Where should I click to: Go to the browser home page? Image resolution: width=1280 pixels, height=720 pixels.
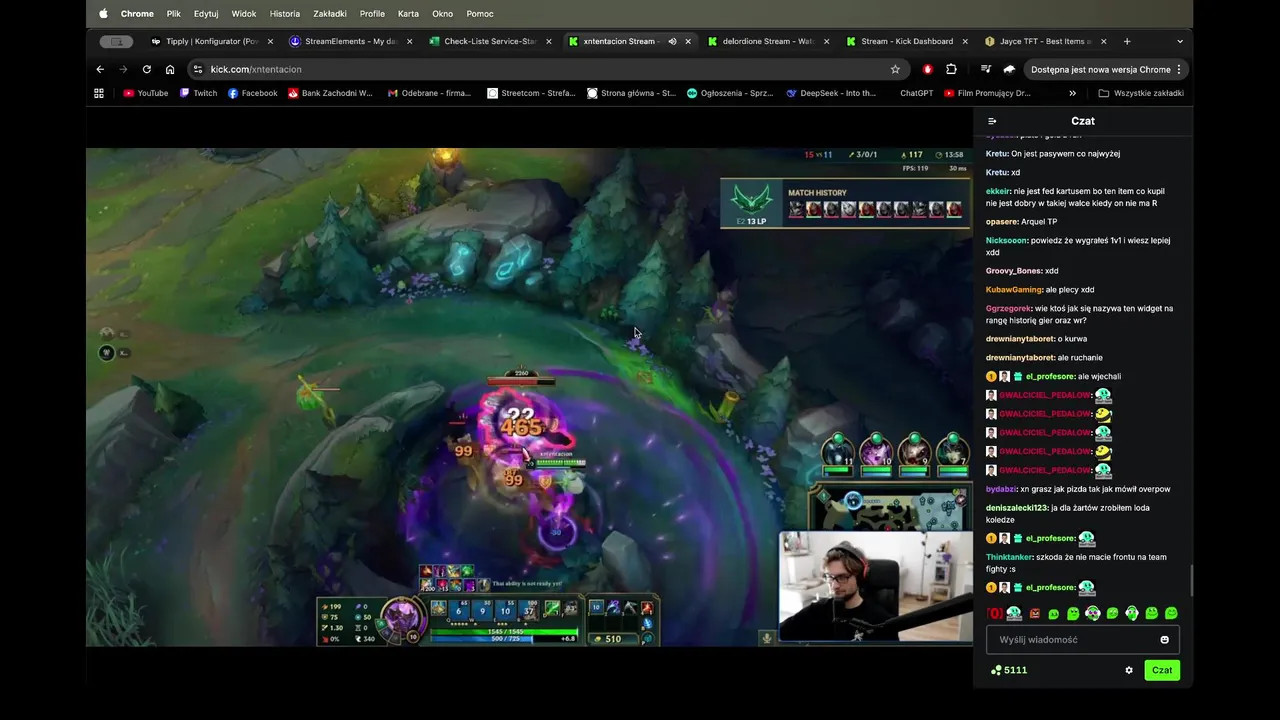coord(170,69)
